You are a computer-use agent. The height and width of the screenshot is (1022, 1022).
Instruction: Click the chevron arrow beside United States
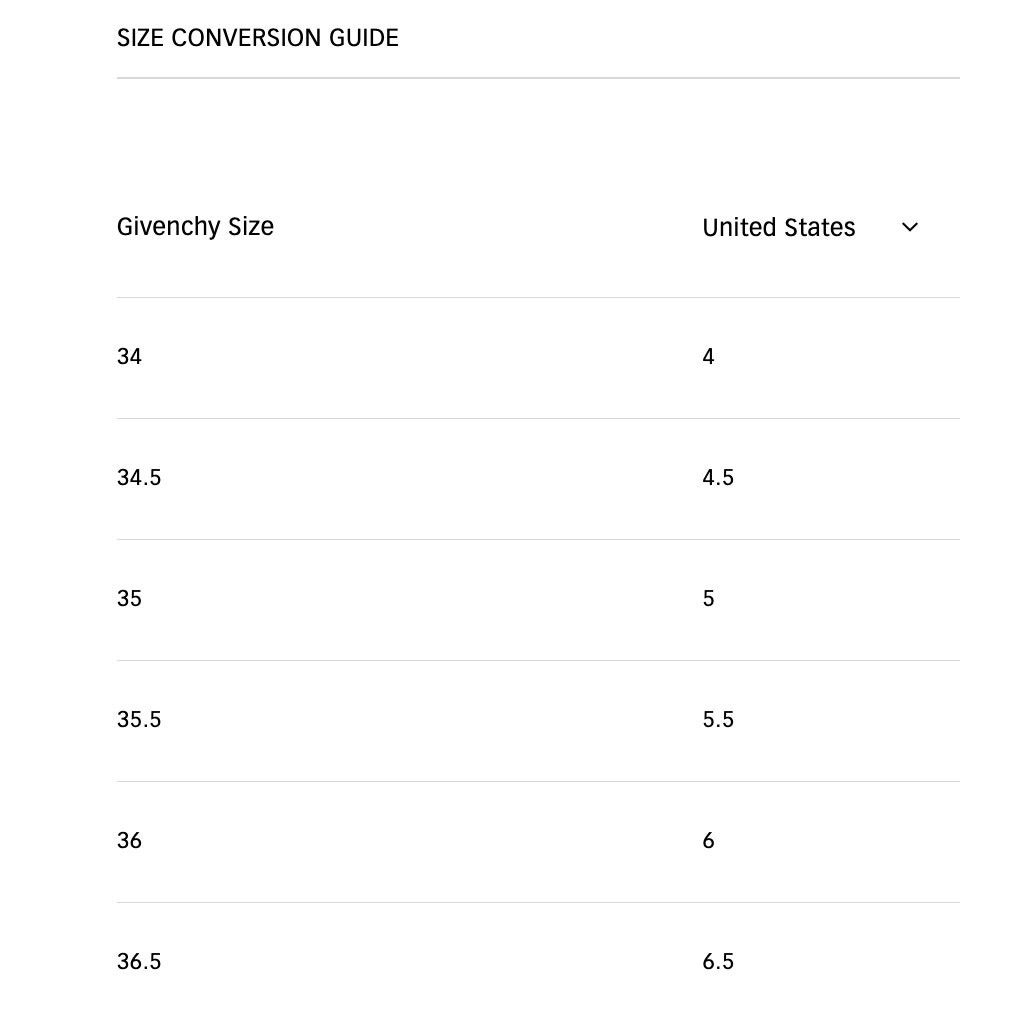910,227
